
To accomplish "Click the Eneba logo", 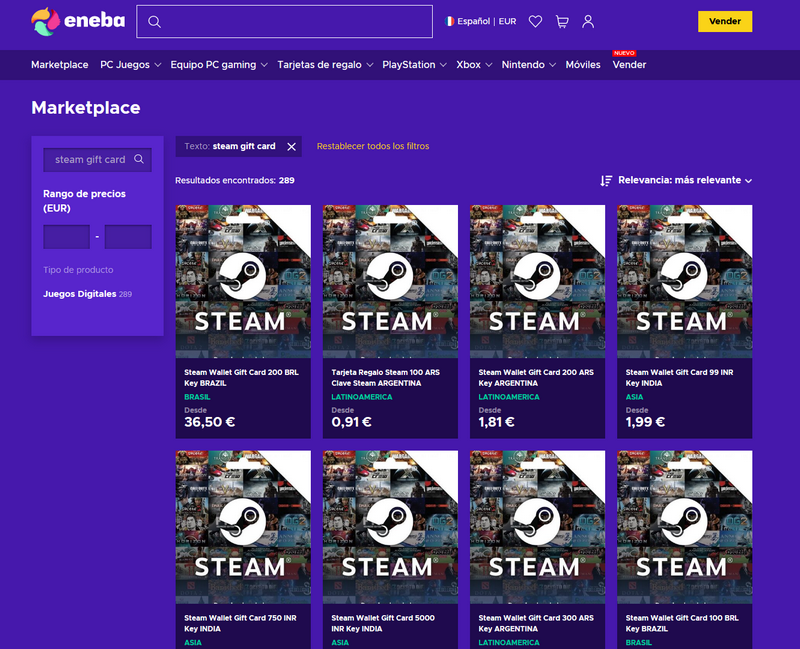I will coord(78,21).
